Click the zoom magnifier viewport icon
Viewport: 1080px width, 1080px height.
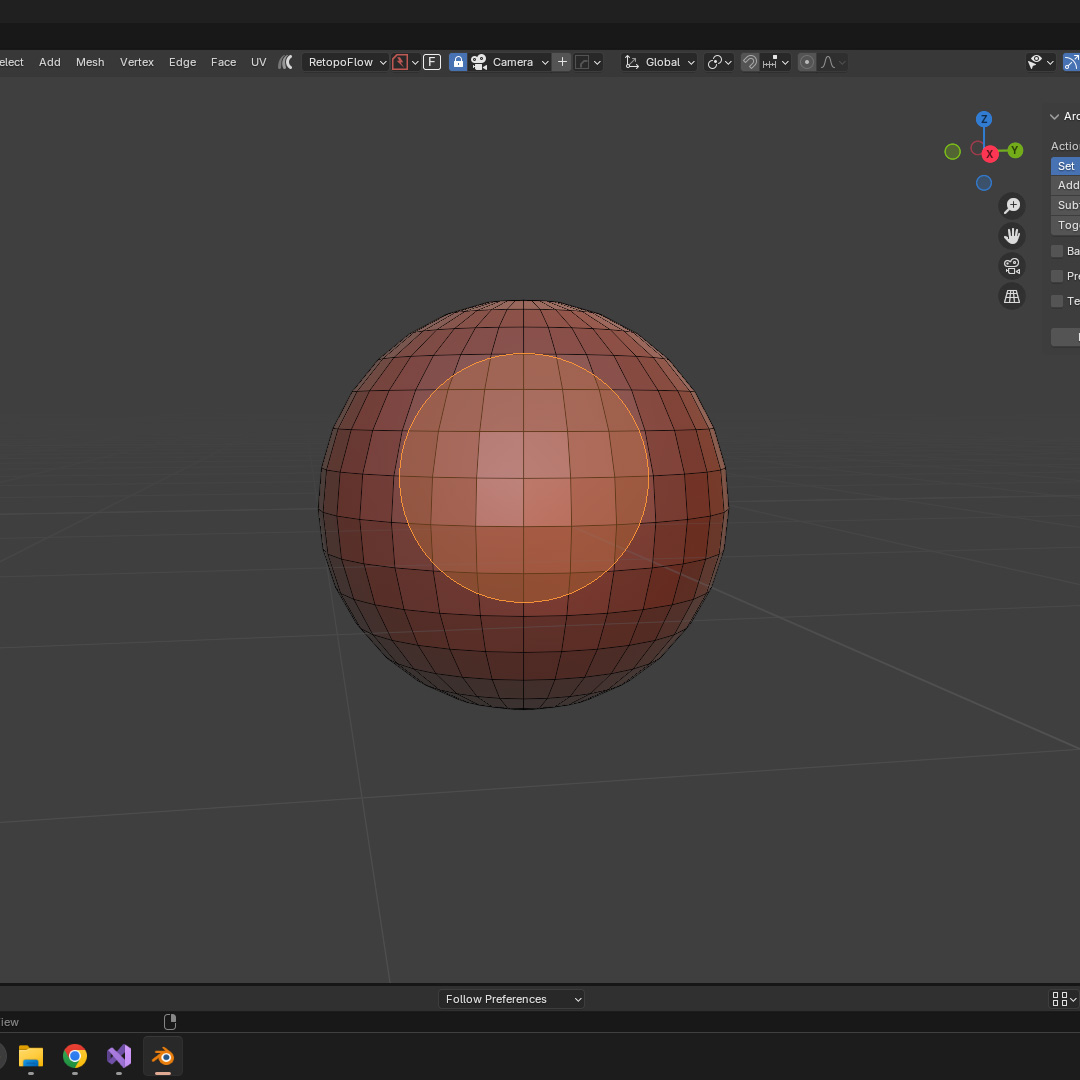1012,206
